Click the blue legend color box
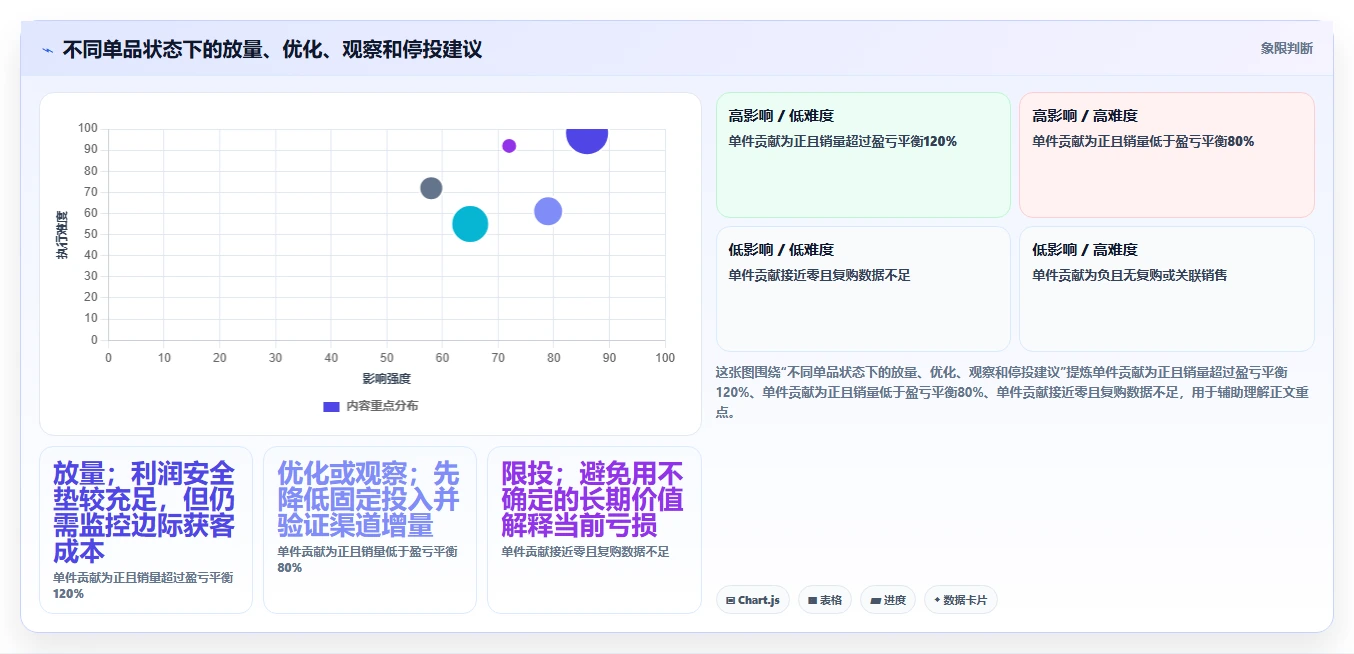The height and width of the screenshot is (654, 1354). click(x=331, y=406)
